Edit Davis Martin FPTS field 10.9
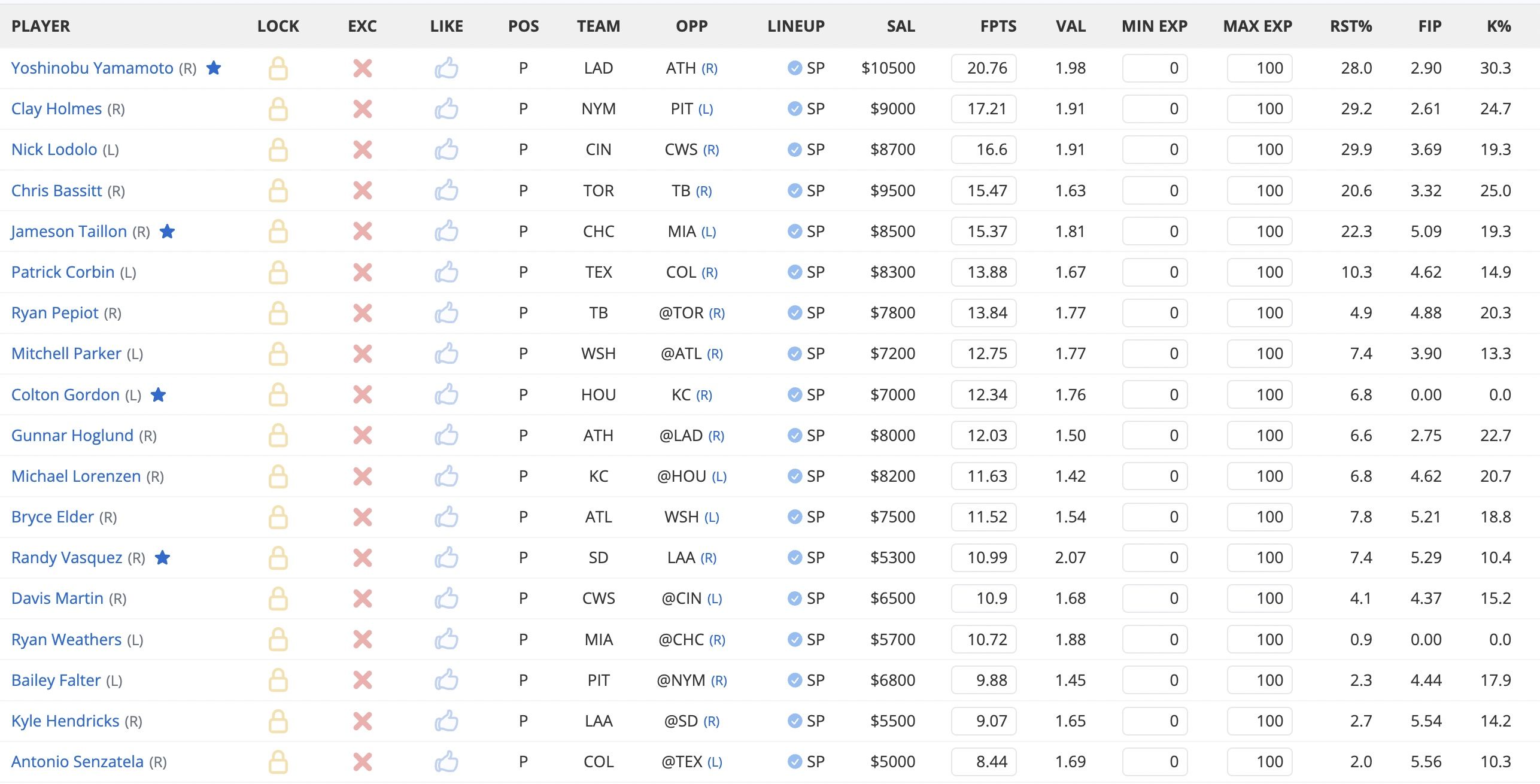The width and height of the screenshot is (1540, 784). pos(984,598)
